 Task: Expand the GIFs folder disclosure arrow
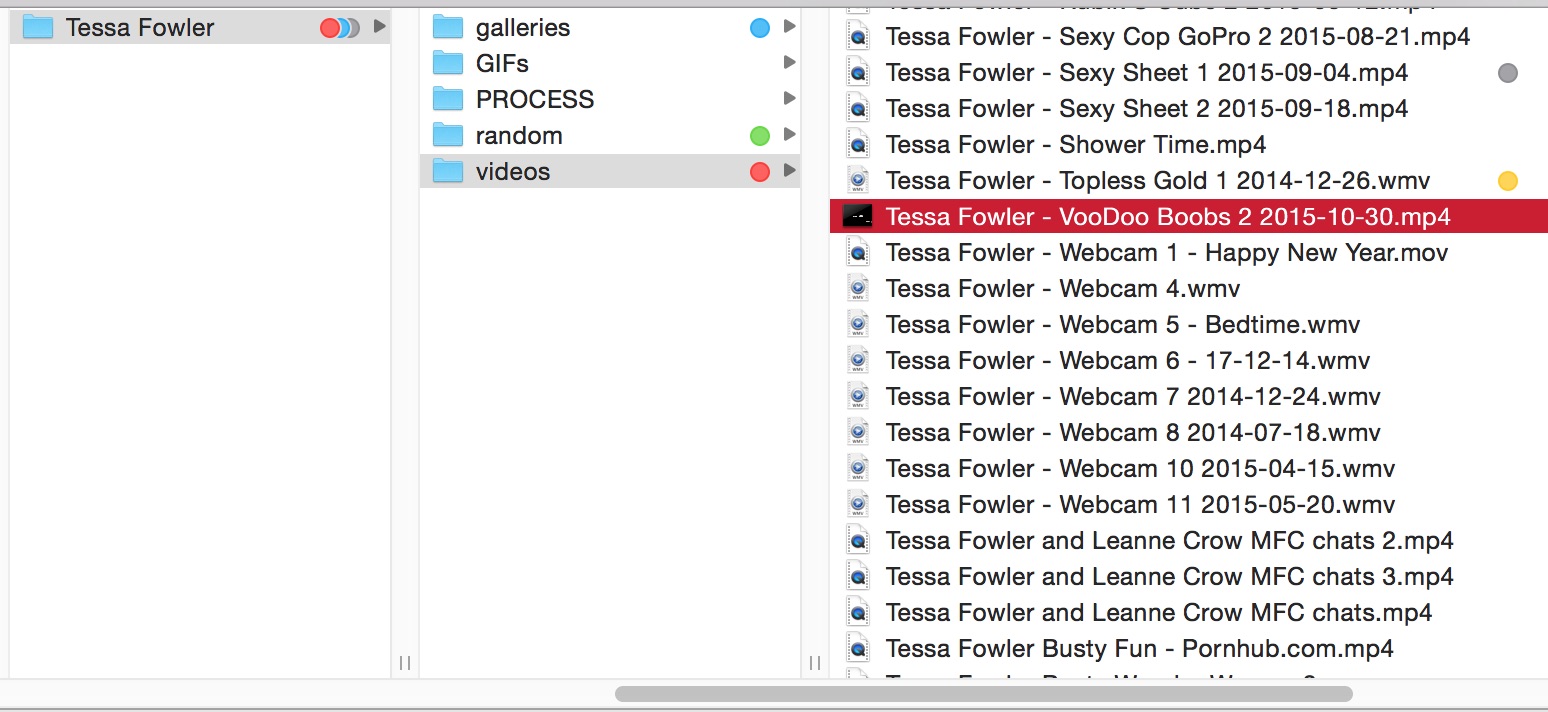click(789, 63)
